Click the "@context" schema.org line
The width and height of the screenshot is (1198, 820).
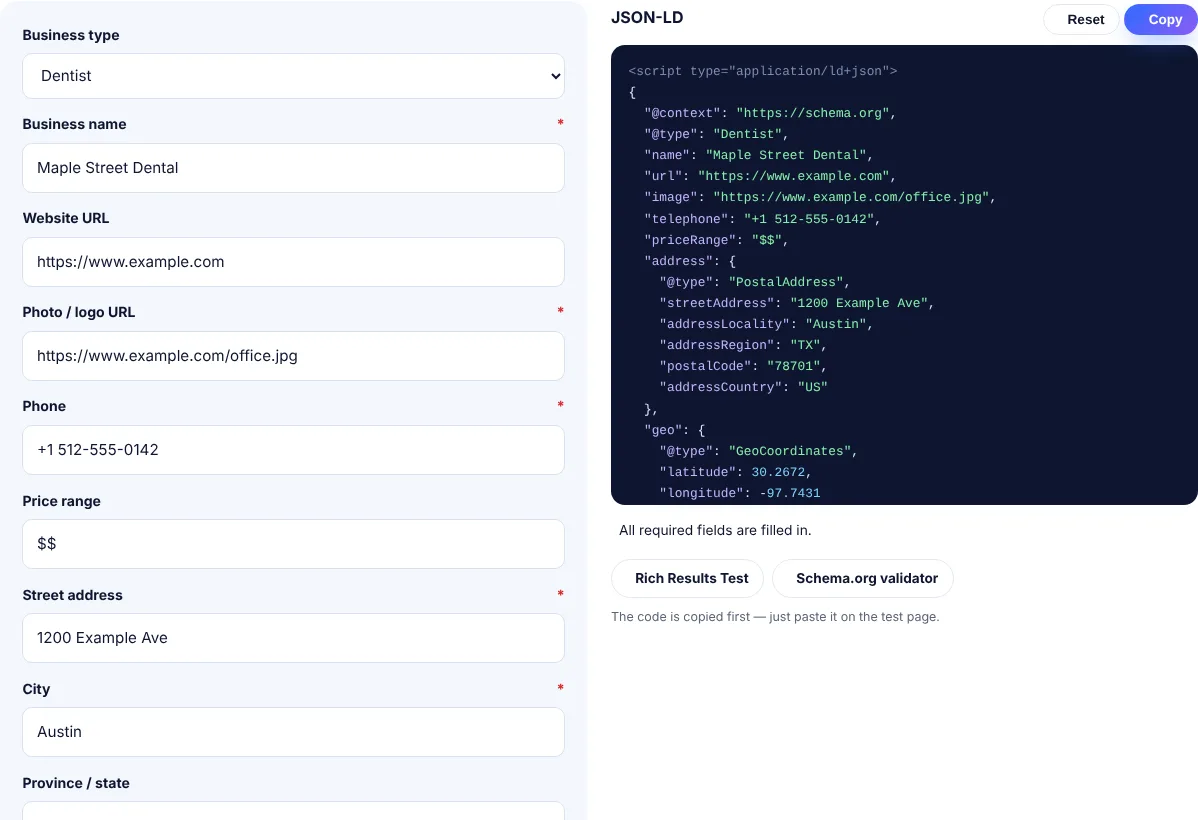click(770, 113)
